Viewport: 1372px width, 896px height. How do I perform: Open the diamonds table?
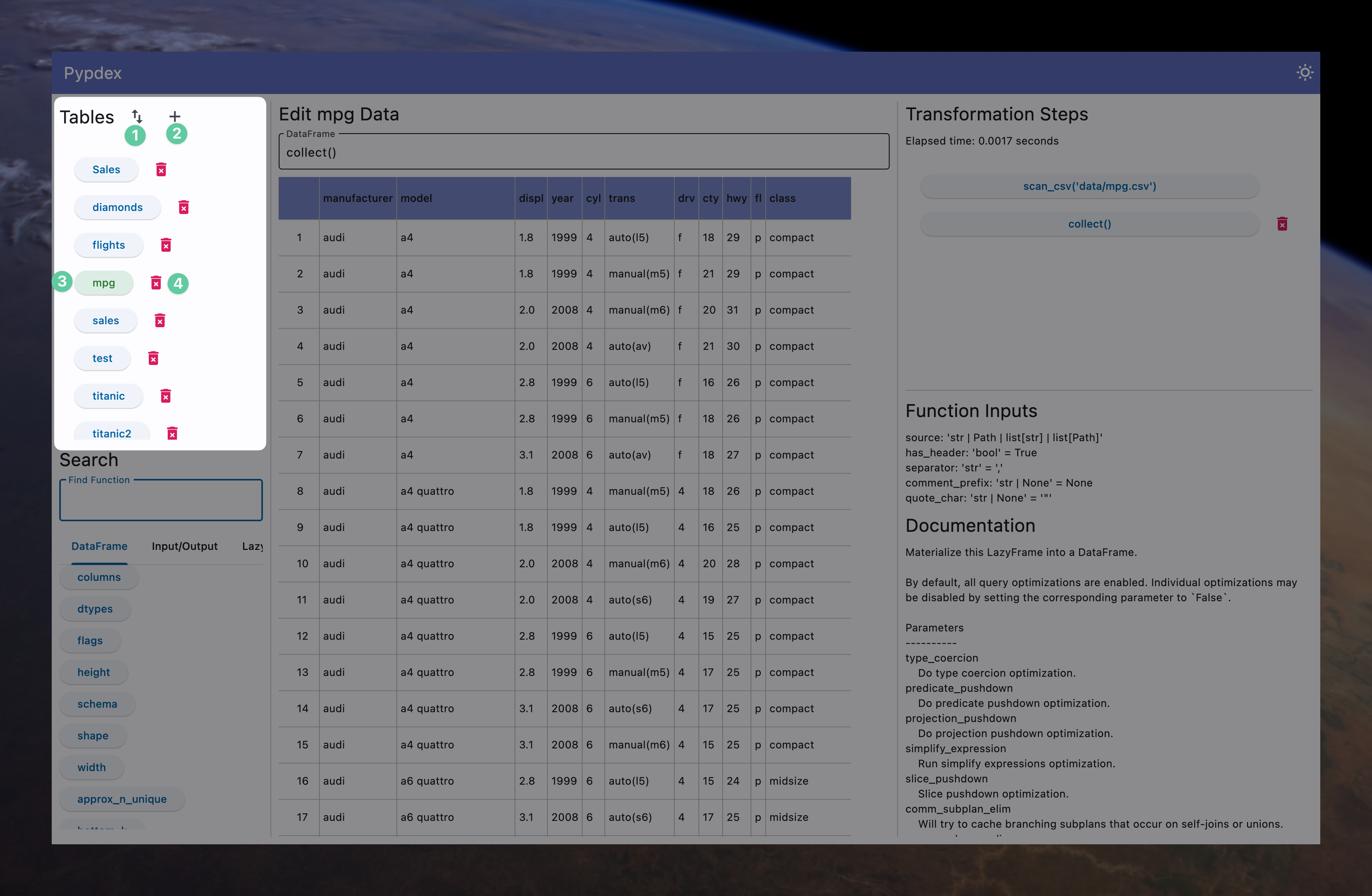[117, 208]
